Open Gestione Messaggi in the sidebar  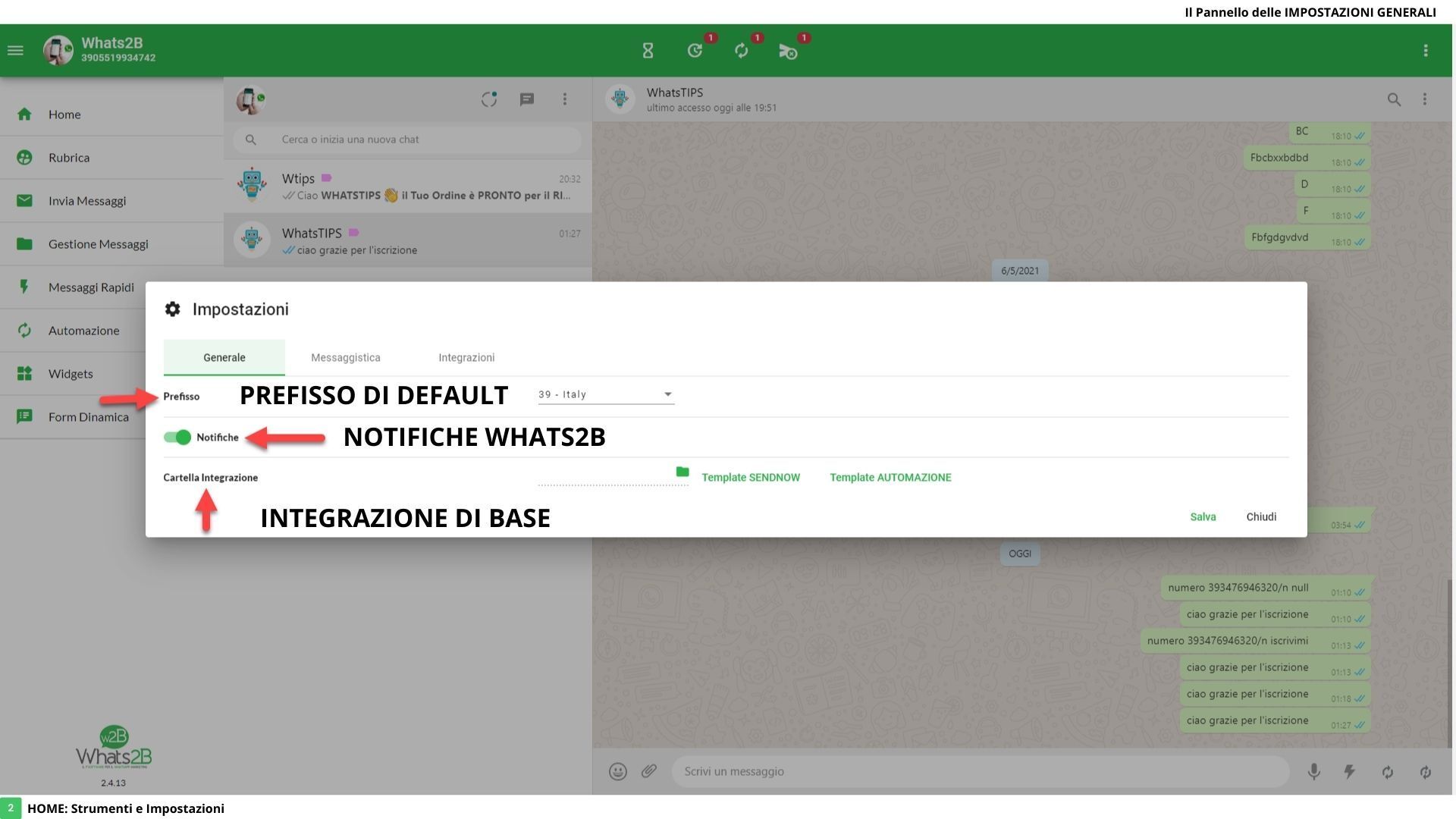pos(111,244)
